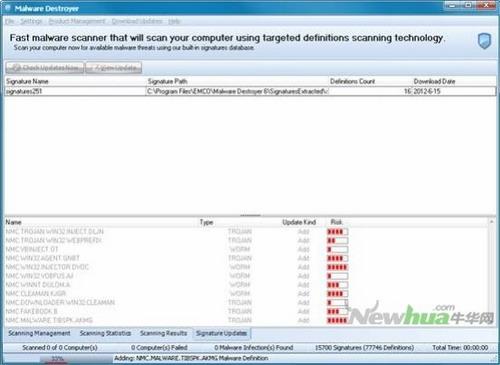Open the Product Management menu
Viewport: 500px width, 365px height.
(77, 21)
